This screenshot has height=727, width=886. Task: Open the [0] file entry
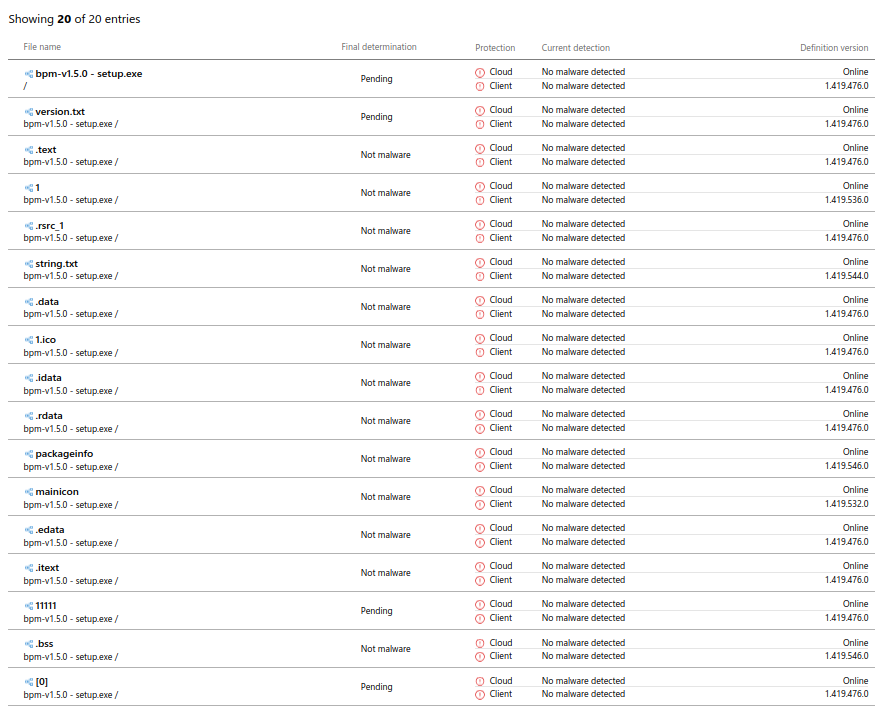pos(41,682)
